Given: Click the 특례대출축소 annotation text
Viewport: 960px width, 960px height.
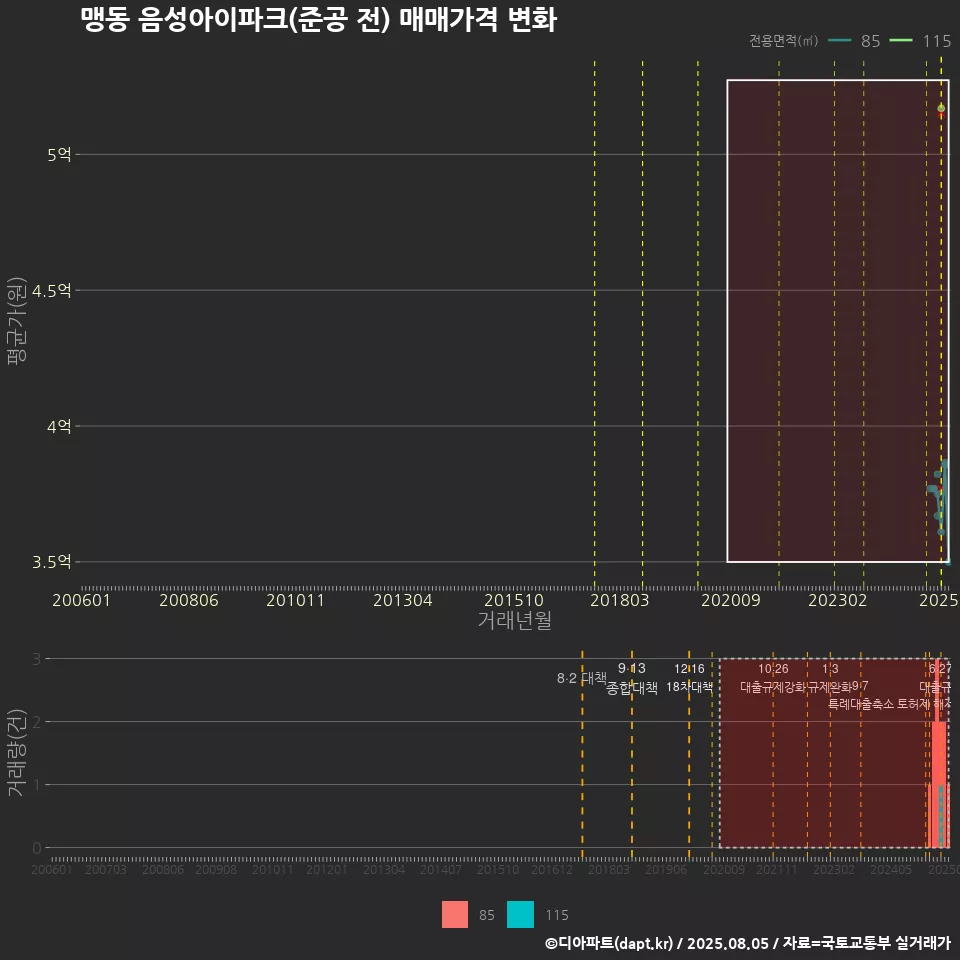Looking at the screenshot, I should click(x=861, y=704).
